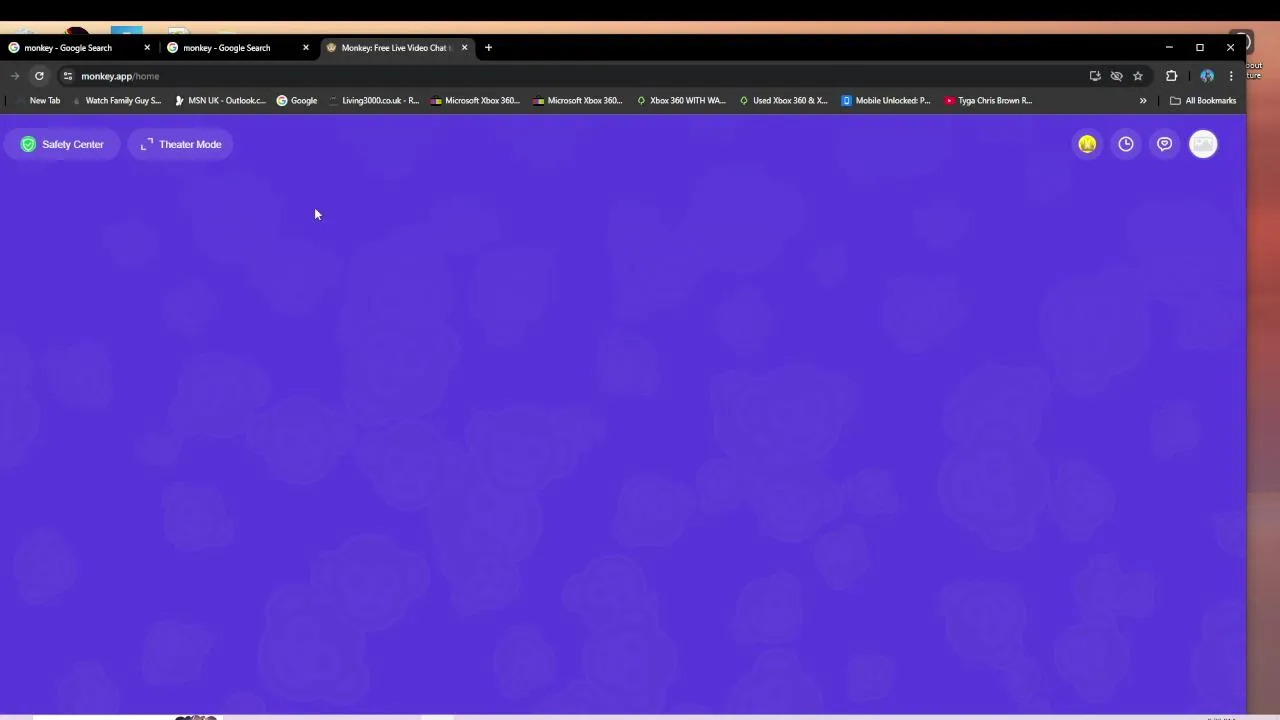Open the Used Xbox 360 & X... bookmark
The height and width of the screenshot is (720, 1280).
(x=783, y=101)
